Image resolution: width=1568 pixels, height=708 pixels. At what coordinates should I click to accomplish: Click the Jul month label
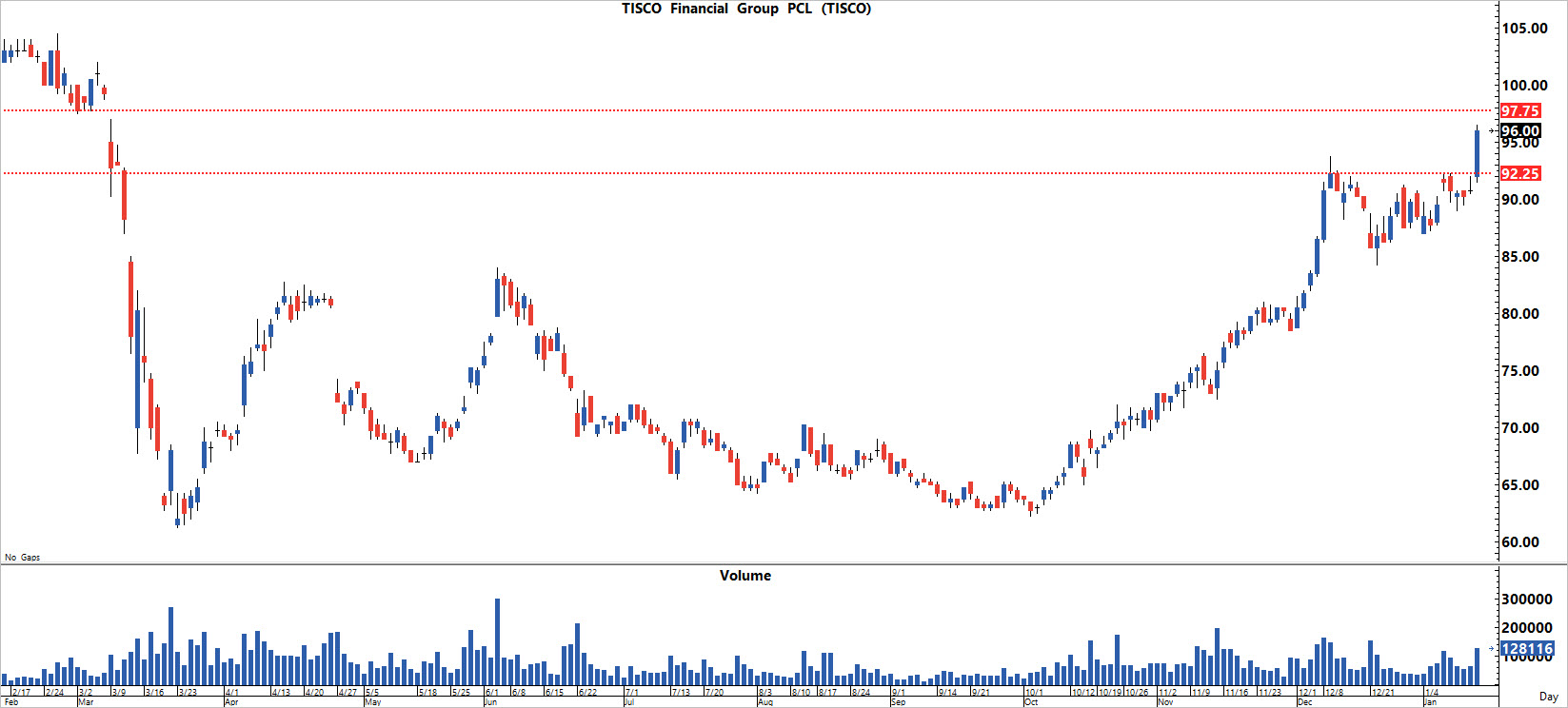(x=629, y=702)
